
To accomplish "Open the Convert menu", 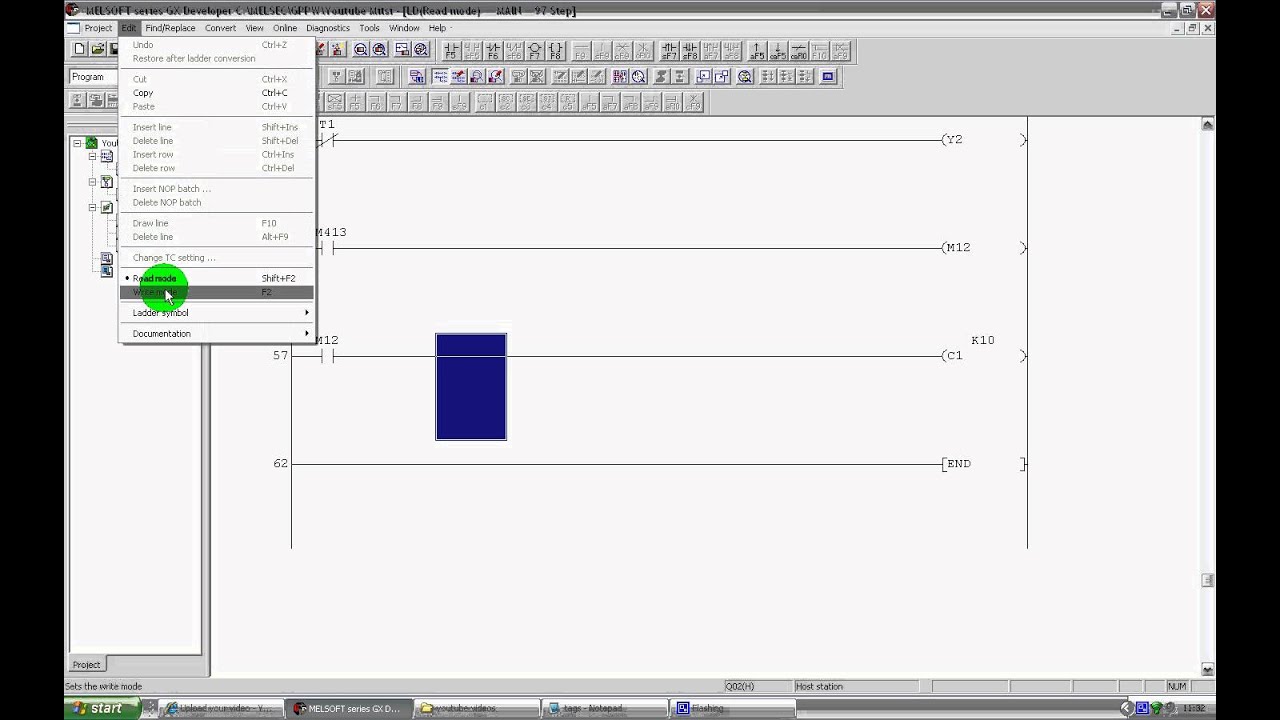I will coord(220,28).
